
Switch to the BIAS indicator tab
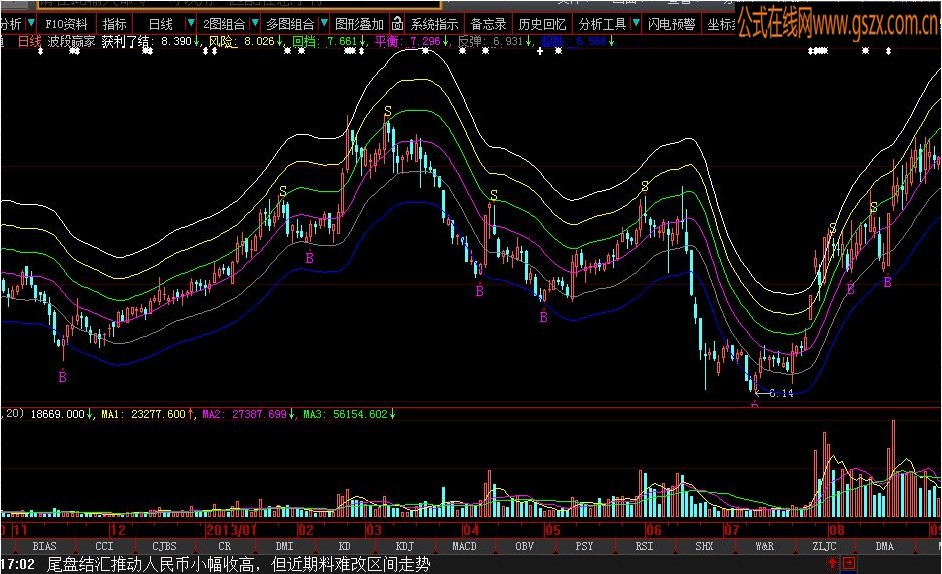[x=44, y=546]
